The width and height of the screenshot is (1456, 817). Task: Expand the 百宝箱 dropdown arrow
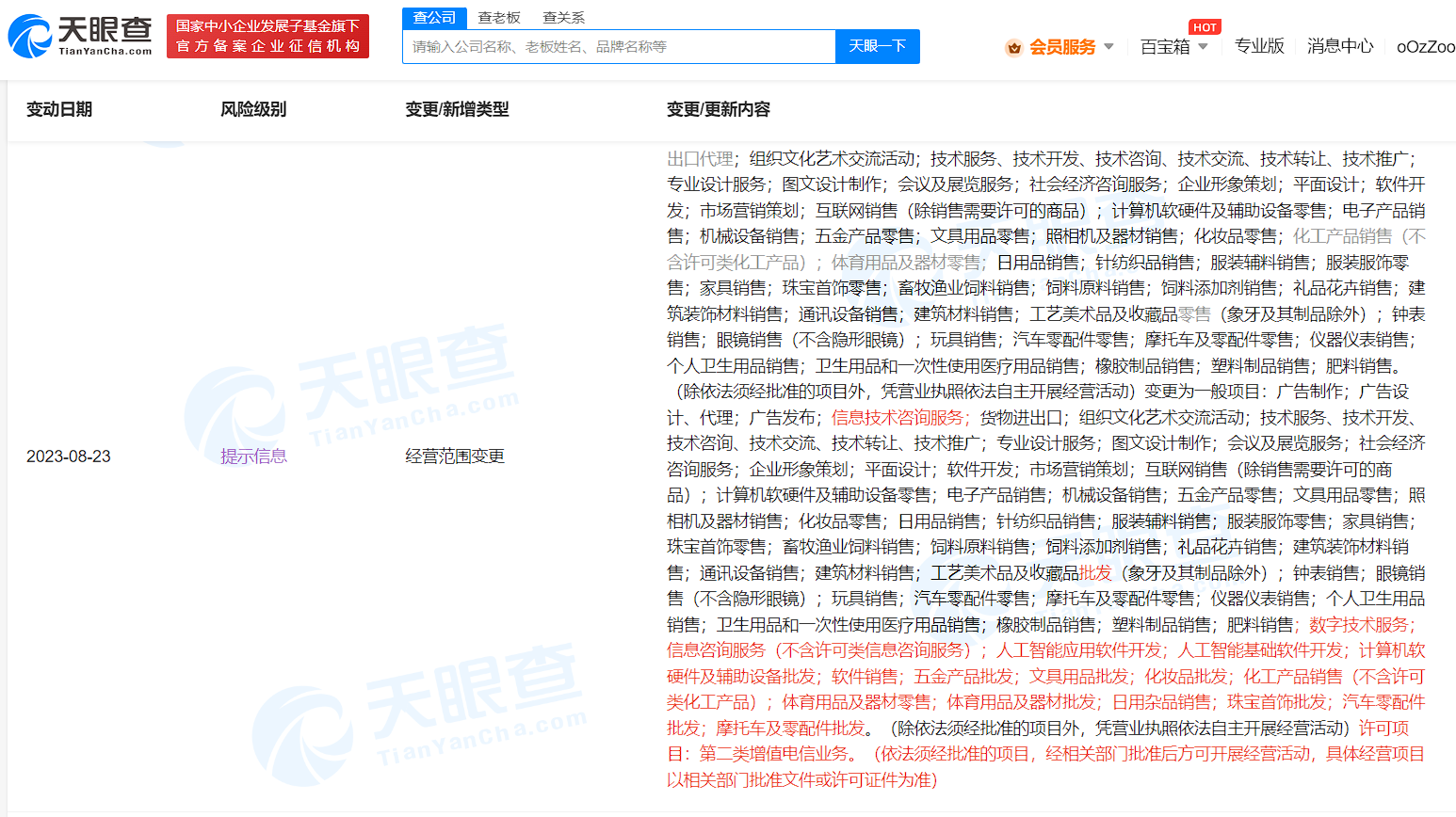coord(1203,46)
